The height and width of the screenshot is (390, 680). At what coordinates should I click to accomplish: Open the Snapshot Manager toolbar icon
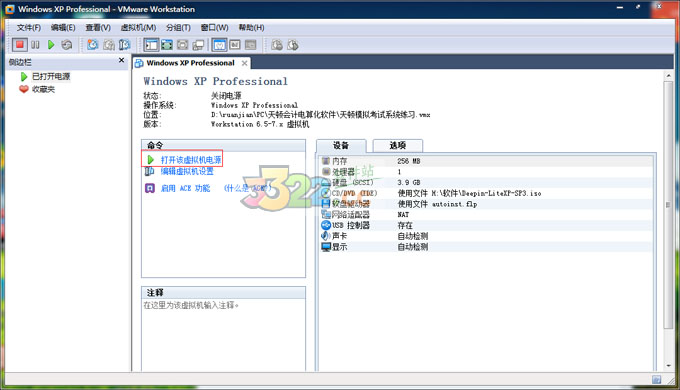point(124,45)
